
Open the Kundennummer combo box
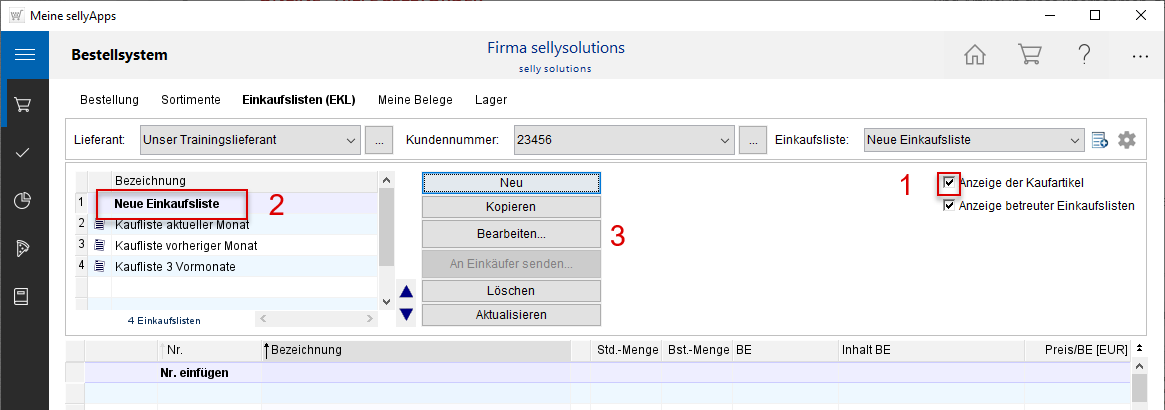click(726, 140)
